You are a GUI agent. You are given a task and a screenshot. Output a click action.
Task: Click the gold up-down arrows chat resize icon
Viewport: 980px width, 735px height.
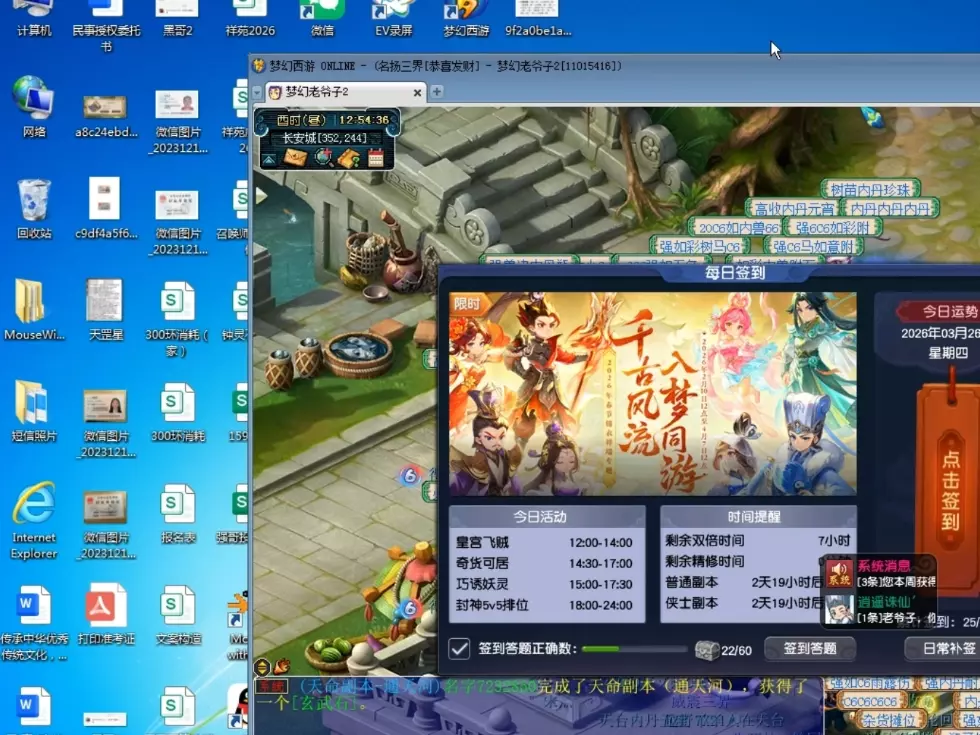262,667
